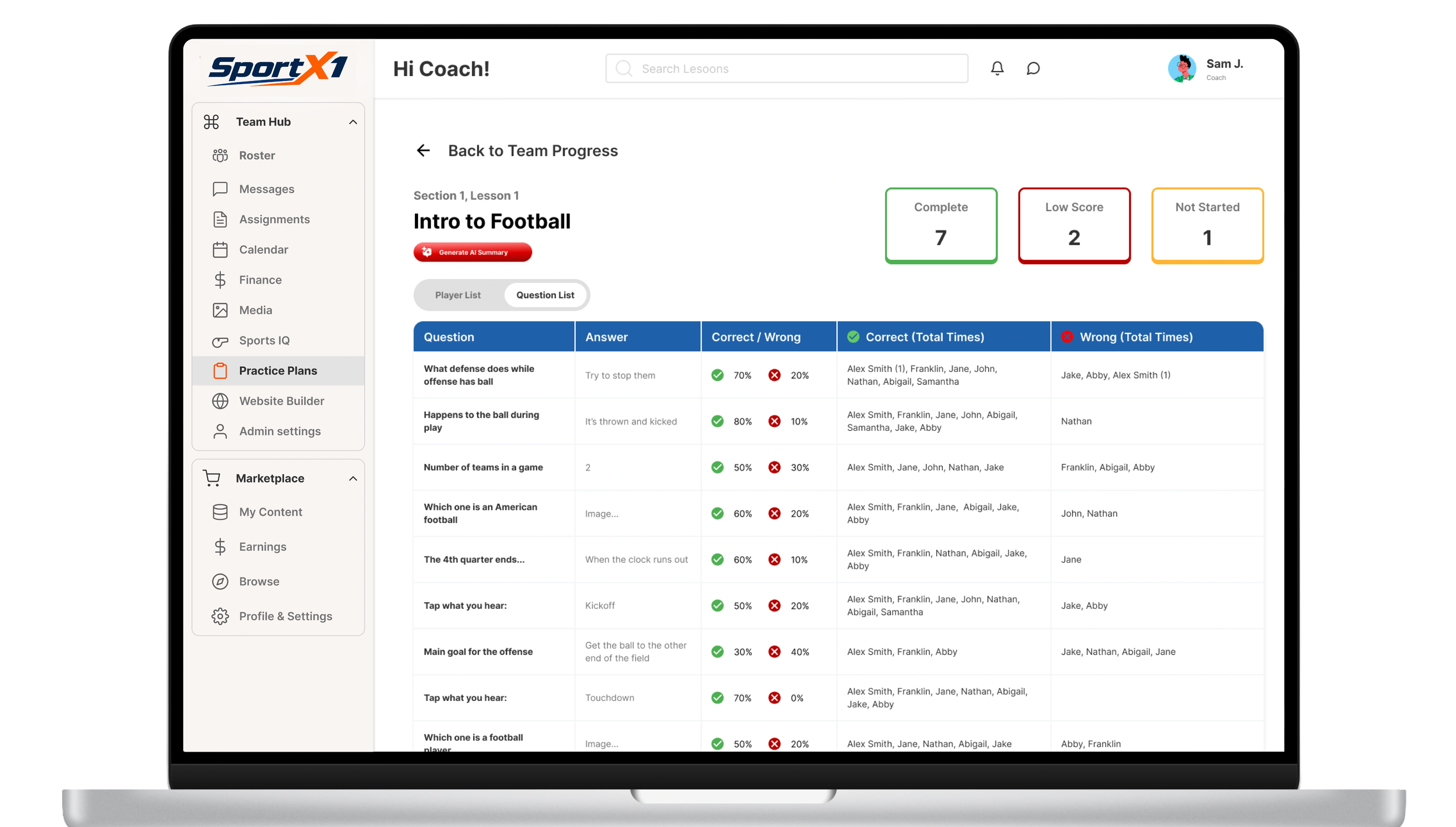Select 'Number of teams in a game' row
1456x827 pixels.
pyautogui.click(x=838, y=467)
